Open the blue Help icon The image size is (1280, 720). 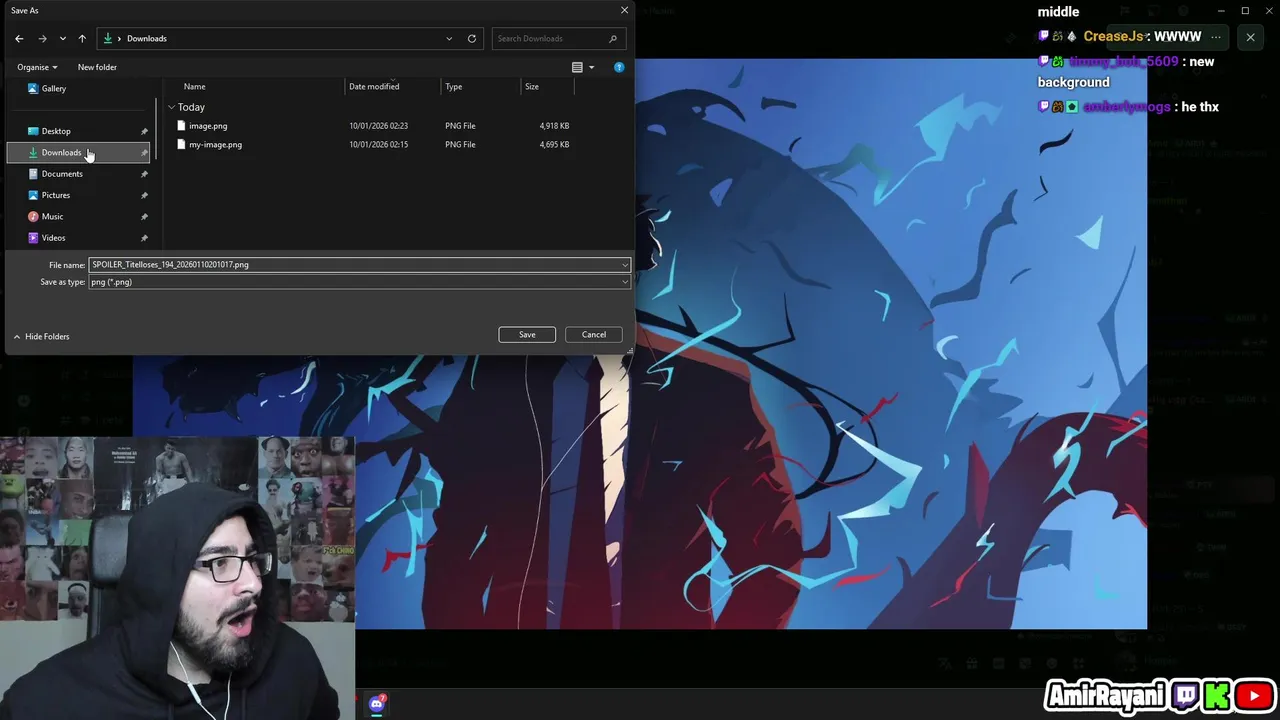[619, 67]
